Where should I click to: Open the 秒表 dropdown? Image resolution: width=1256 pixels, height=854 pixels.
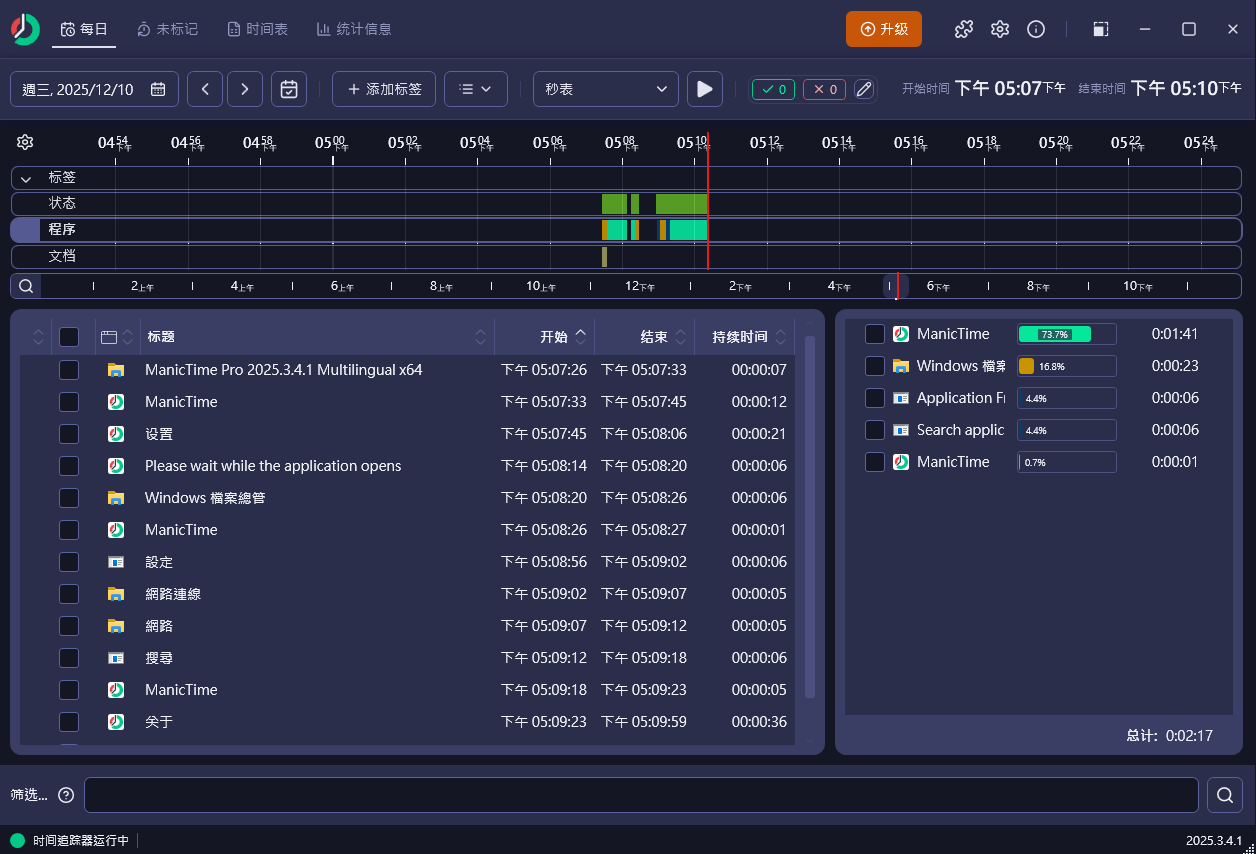[606, 89]
